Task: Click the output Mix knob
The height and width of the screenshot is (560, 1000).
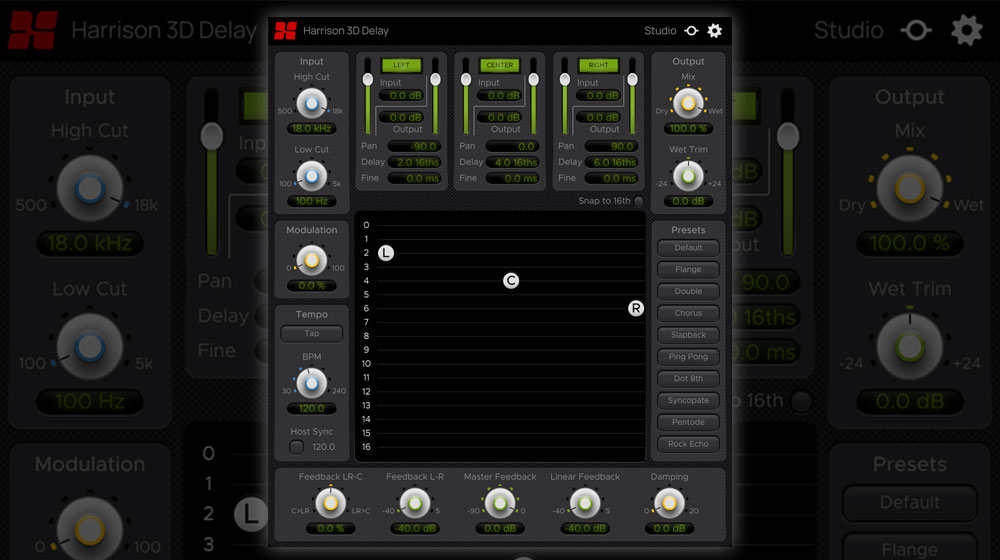Action: [x=688, y=103]
